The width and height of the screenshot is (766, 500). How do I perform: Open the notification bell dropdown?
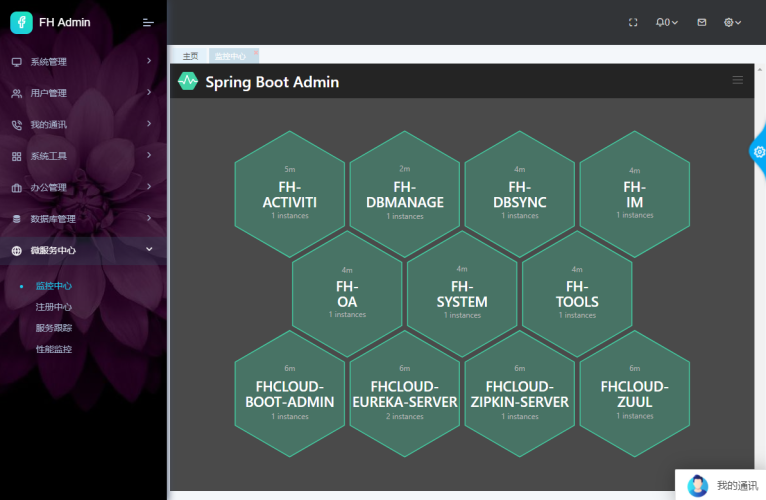[666, 22]
